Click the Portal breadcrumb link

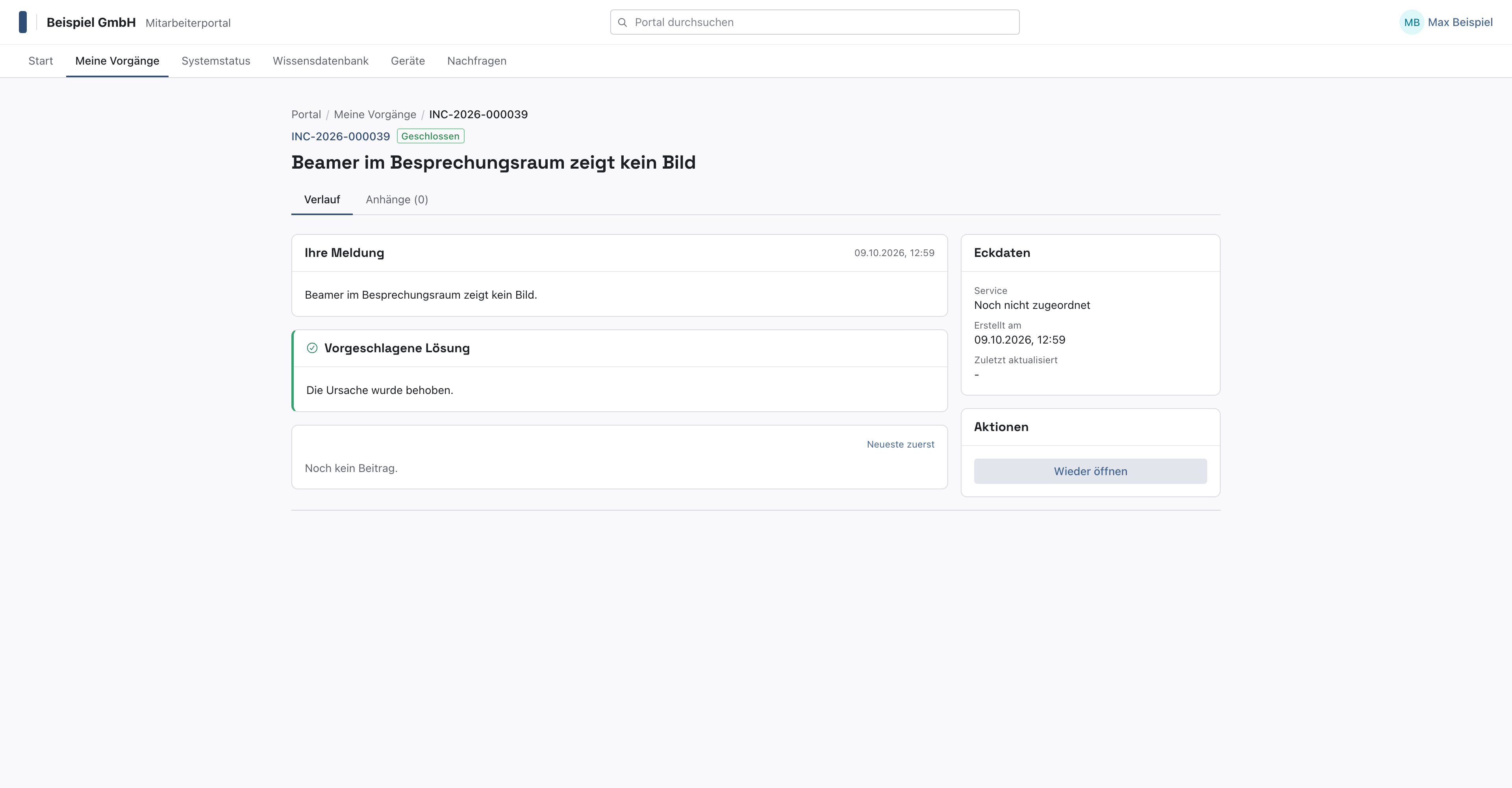point(306,115)
